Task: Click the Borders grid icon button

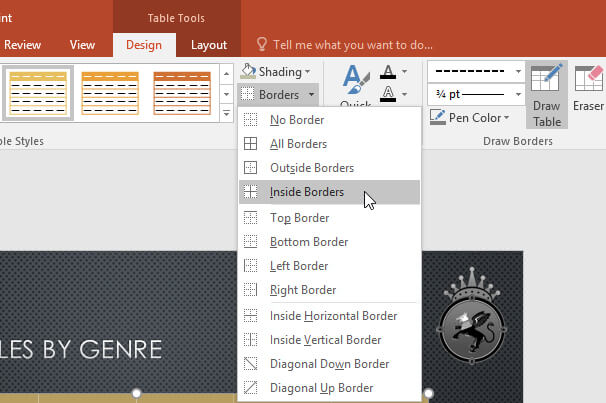Action: (247, 94)
